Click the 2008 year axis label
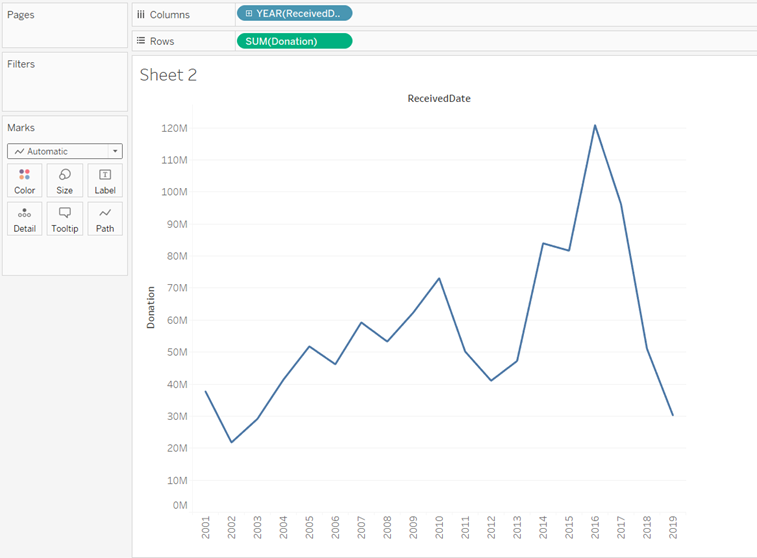The image size is (757, 558). [387, 527]
